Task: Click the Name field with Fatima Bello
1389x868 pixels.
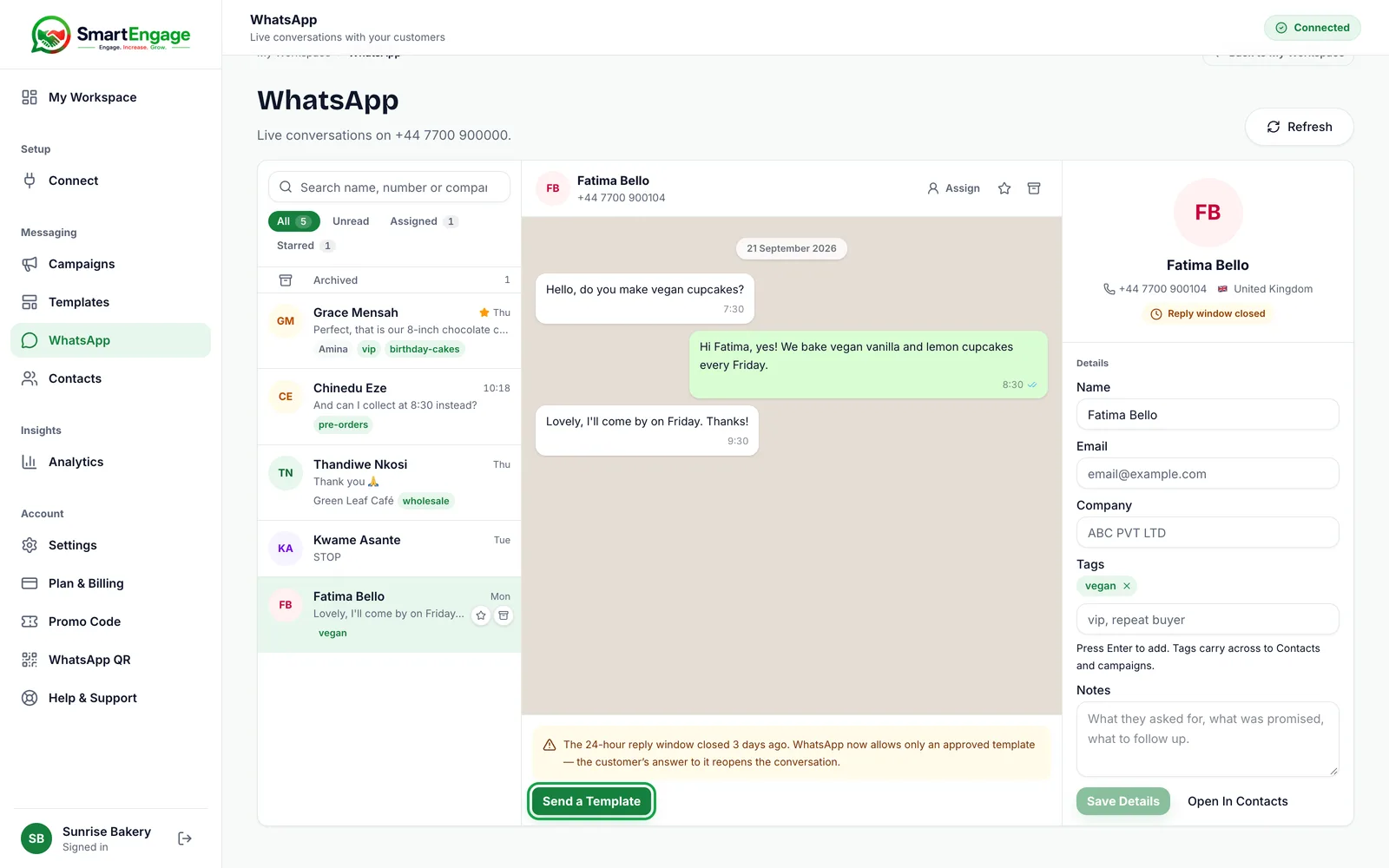Action: click(1208, 415)
